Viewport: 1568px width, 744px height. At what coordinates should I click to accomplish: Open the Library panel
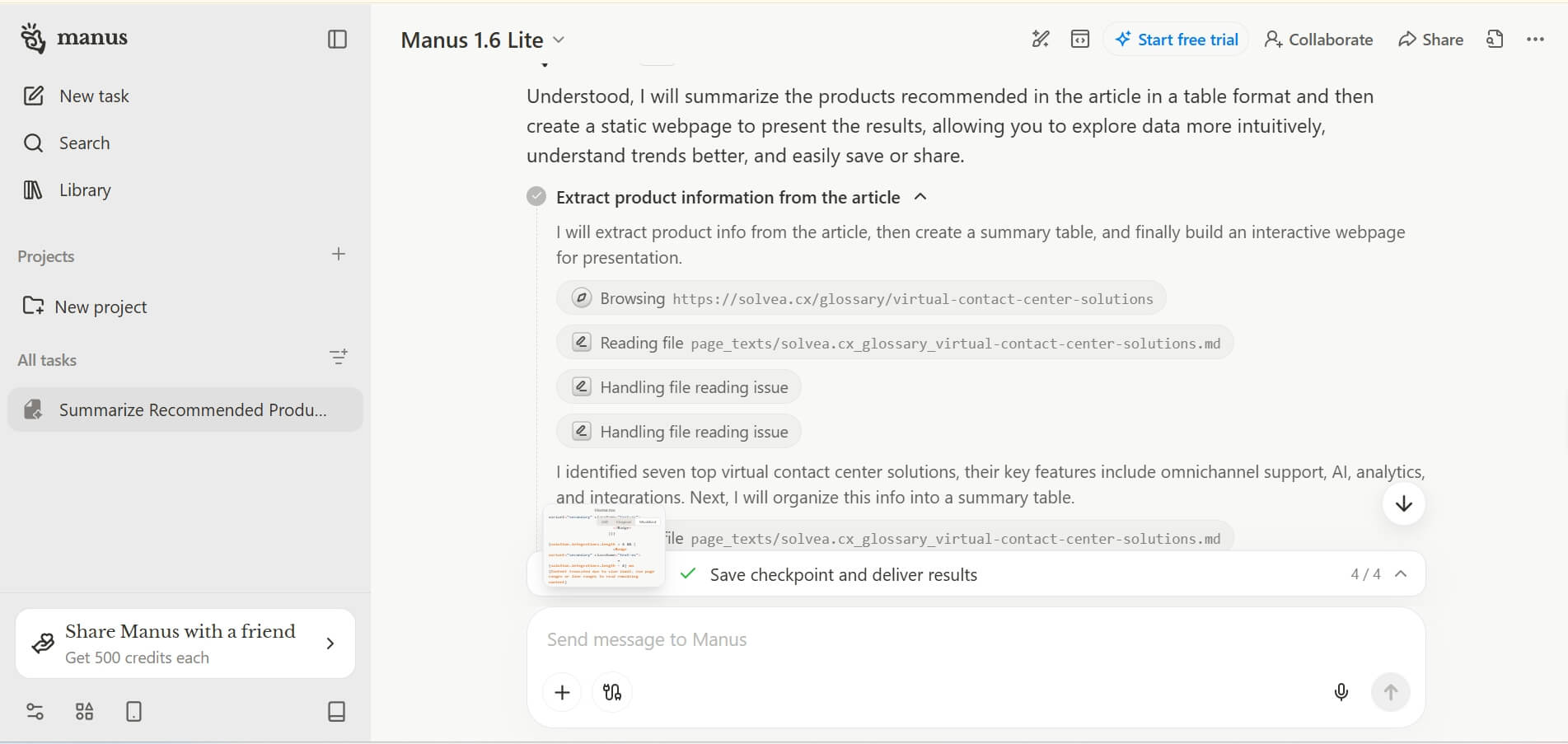pos(85,190)
